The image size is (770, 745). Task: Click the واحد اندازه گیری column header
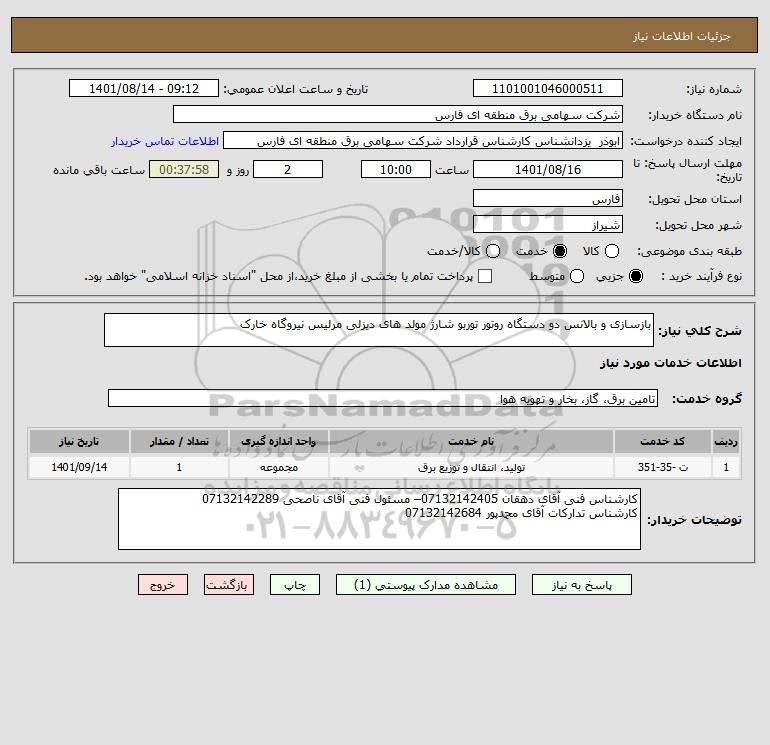coord(278,441)
